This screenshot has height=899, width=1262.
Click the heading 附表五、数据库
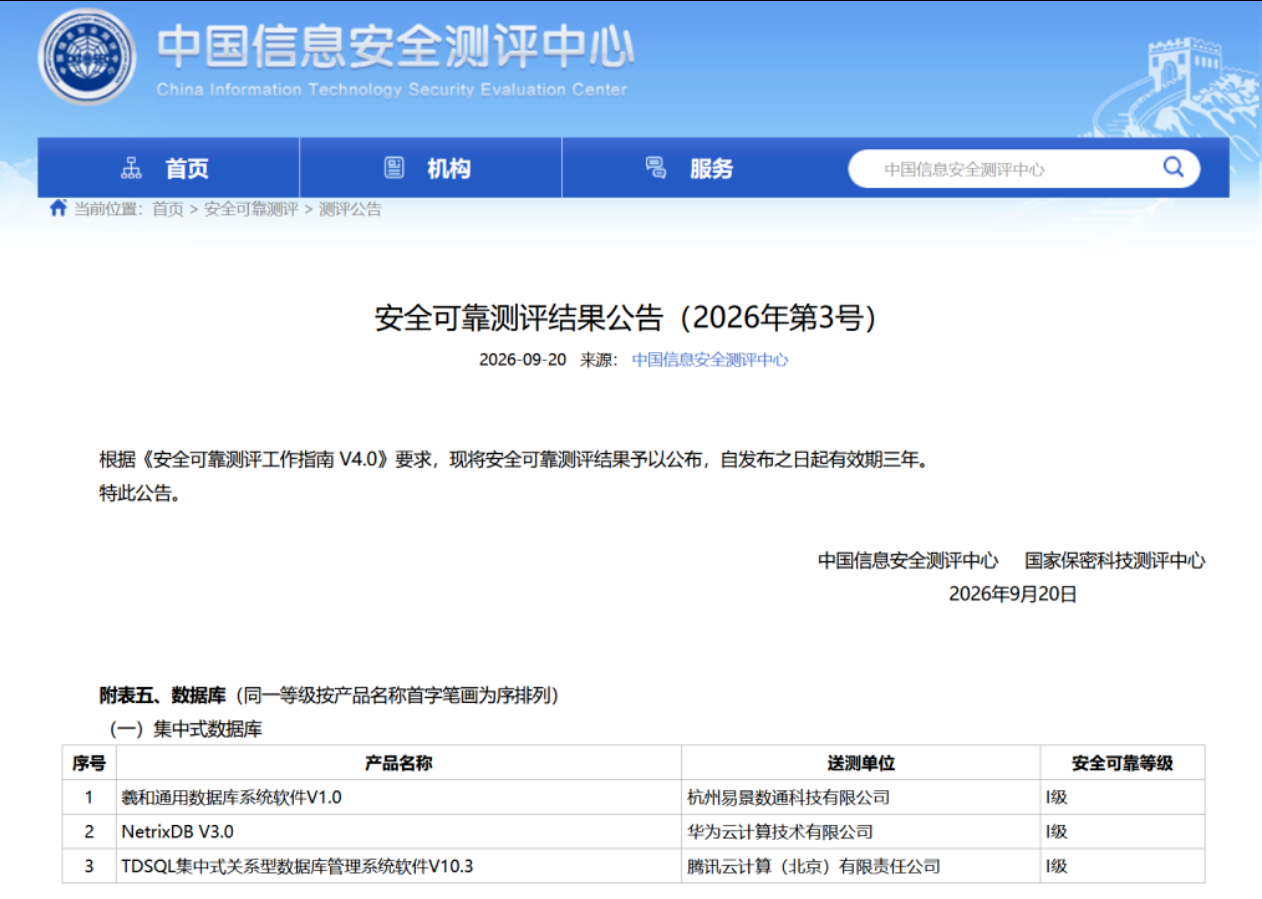coord(164,695)
